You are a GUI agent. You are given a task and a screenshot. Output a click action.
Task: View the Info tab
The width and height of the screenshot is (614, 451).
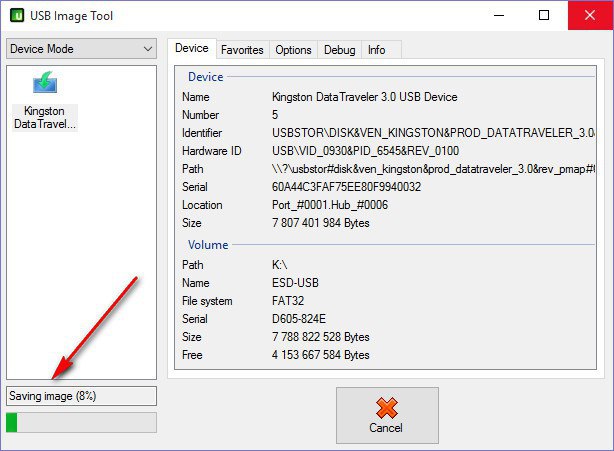point(376,50)
